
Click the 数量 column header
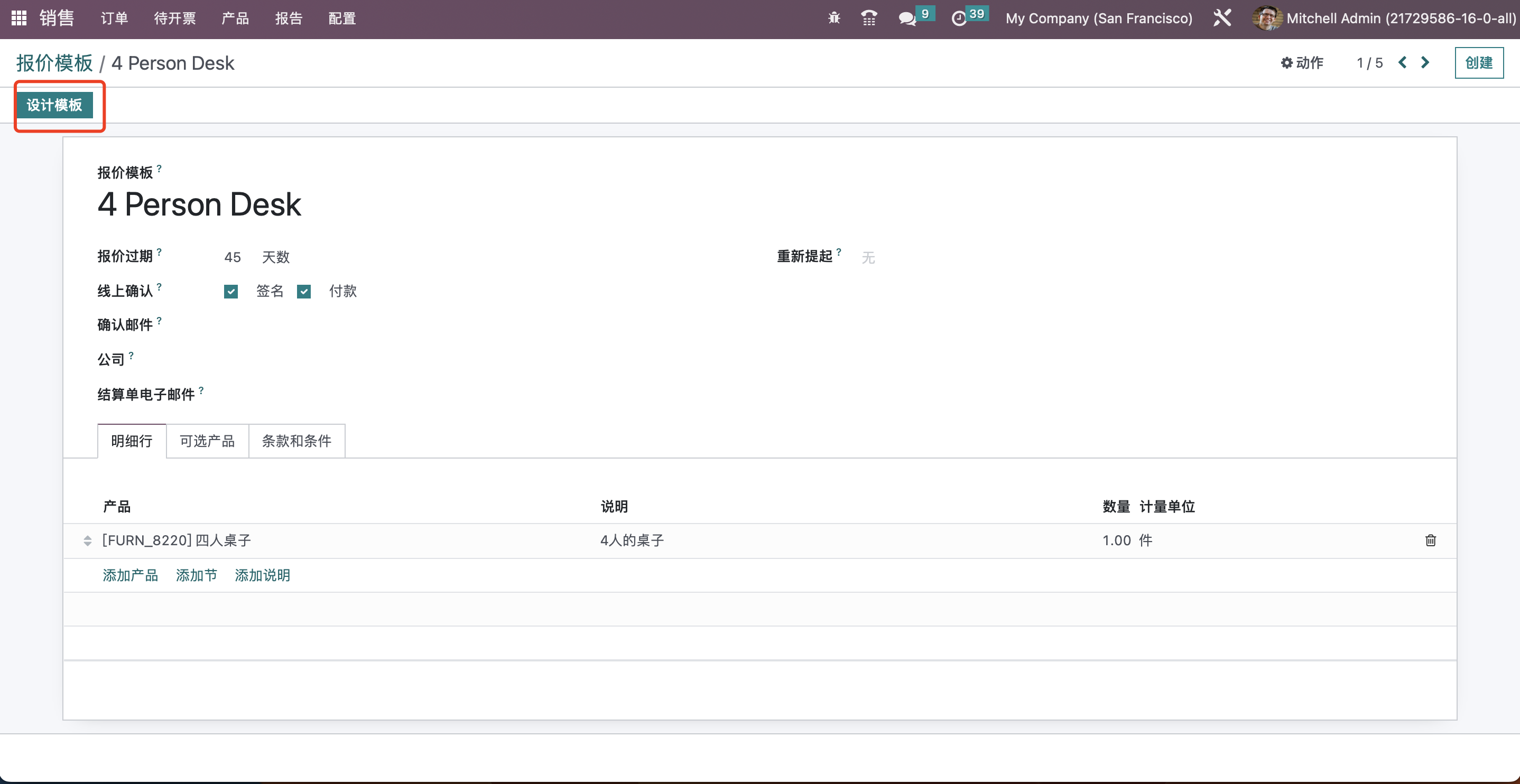[1116, 506]
